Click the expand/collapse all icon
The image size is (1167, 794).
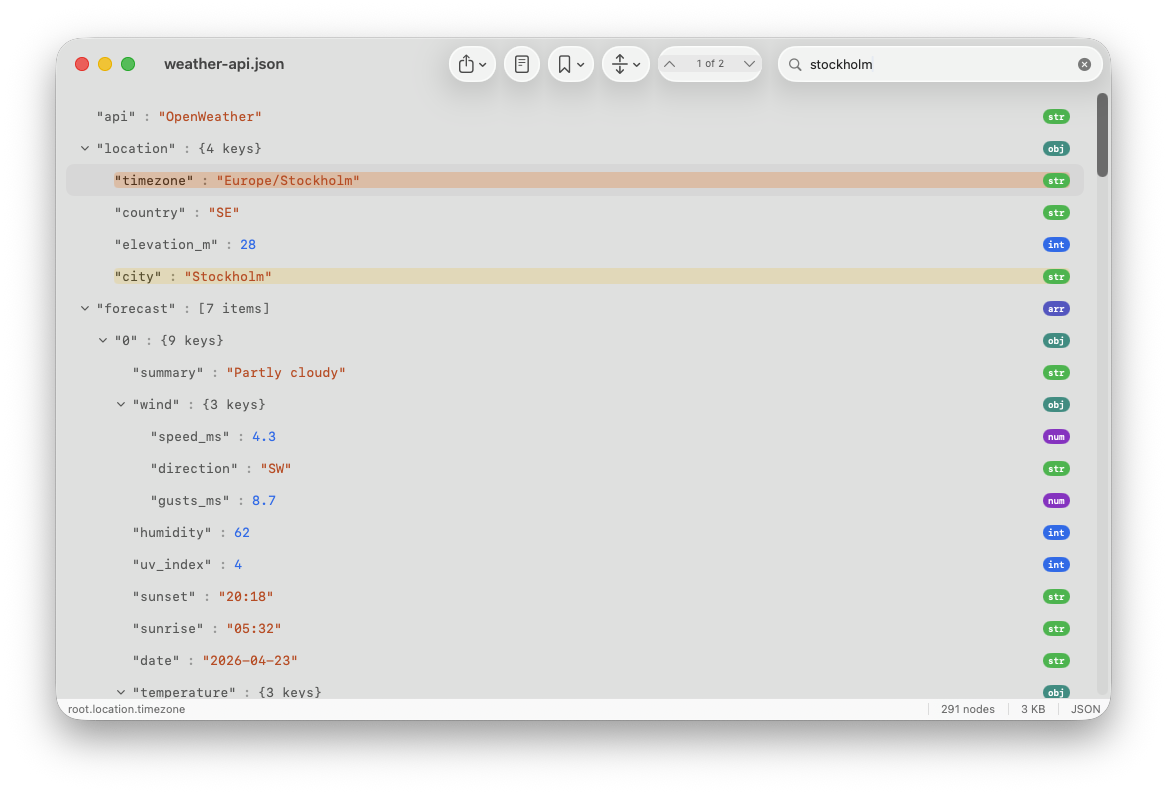(x=620, y=63)
